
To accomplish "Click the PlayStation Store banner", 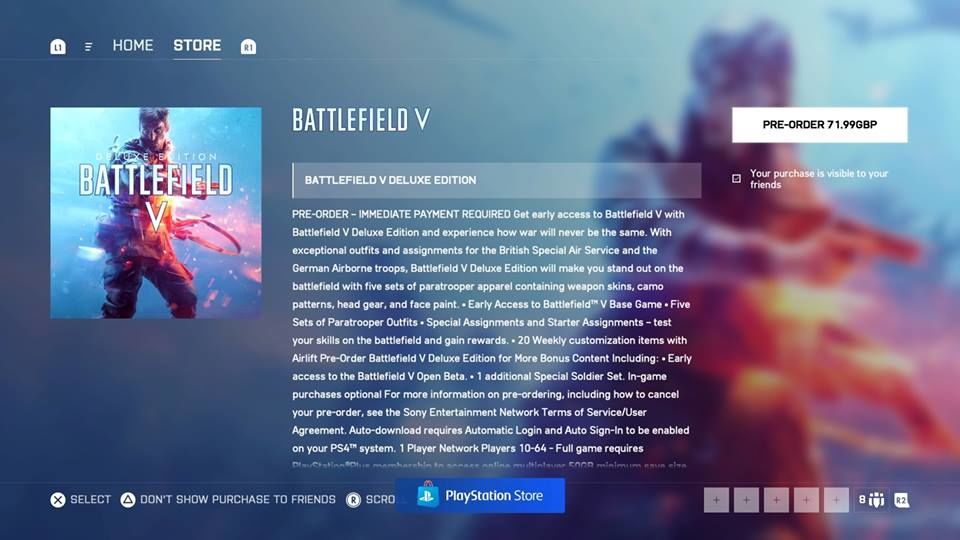I will tap(480, 496).
